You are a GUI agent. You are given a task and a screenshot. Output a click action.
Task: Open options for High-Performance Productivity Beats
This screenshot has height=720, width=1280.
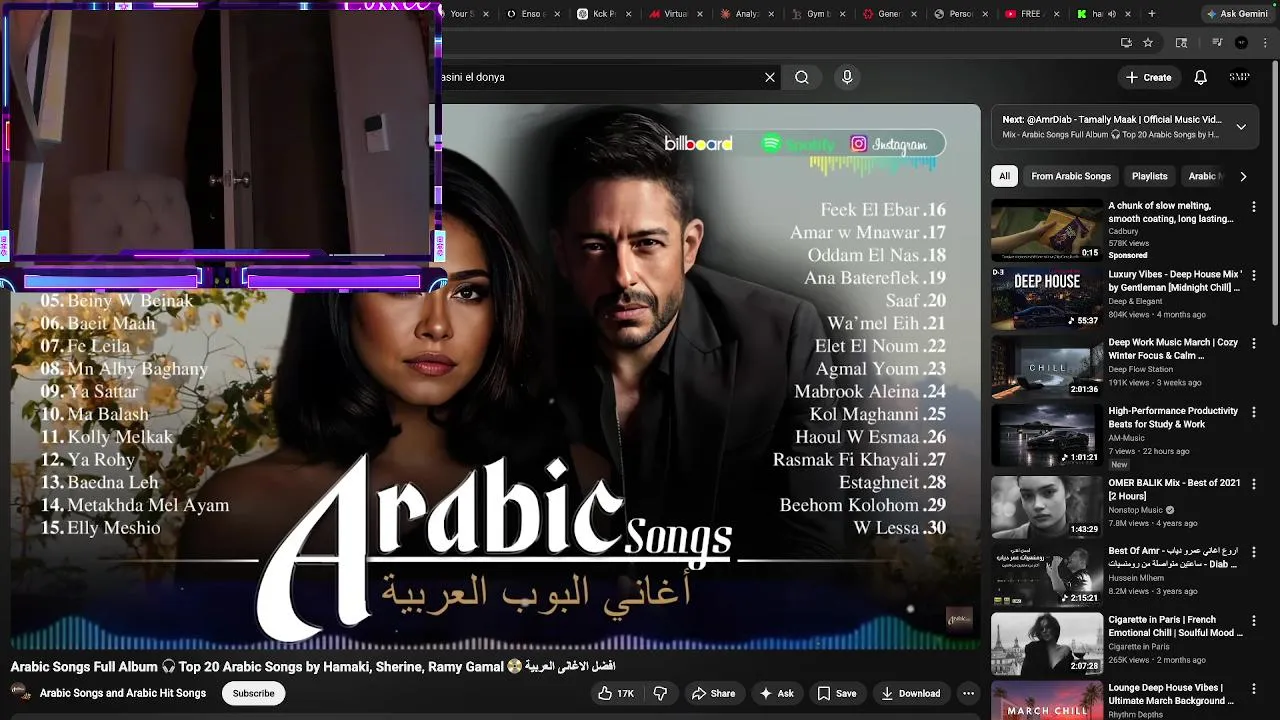[1254, 412]
